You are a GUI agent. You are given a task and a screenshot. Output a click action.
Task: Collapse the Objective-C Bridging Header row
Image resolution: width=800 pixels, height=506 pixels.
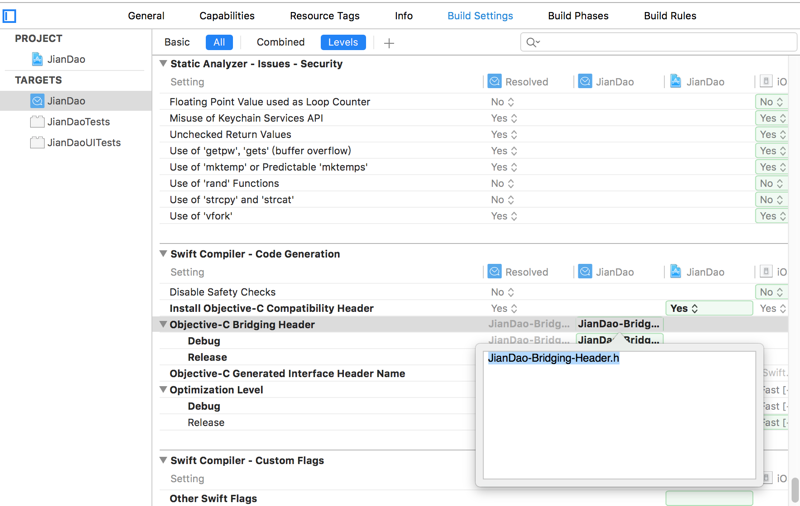click(x=163, y=325)
